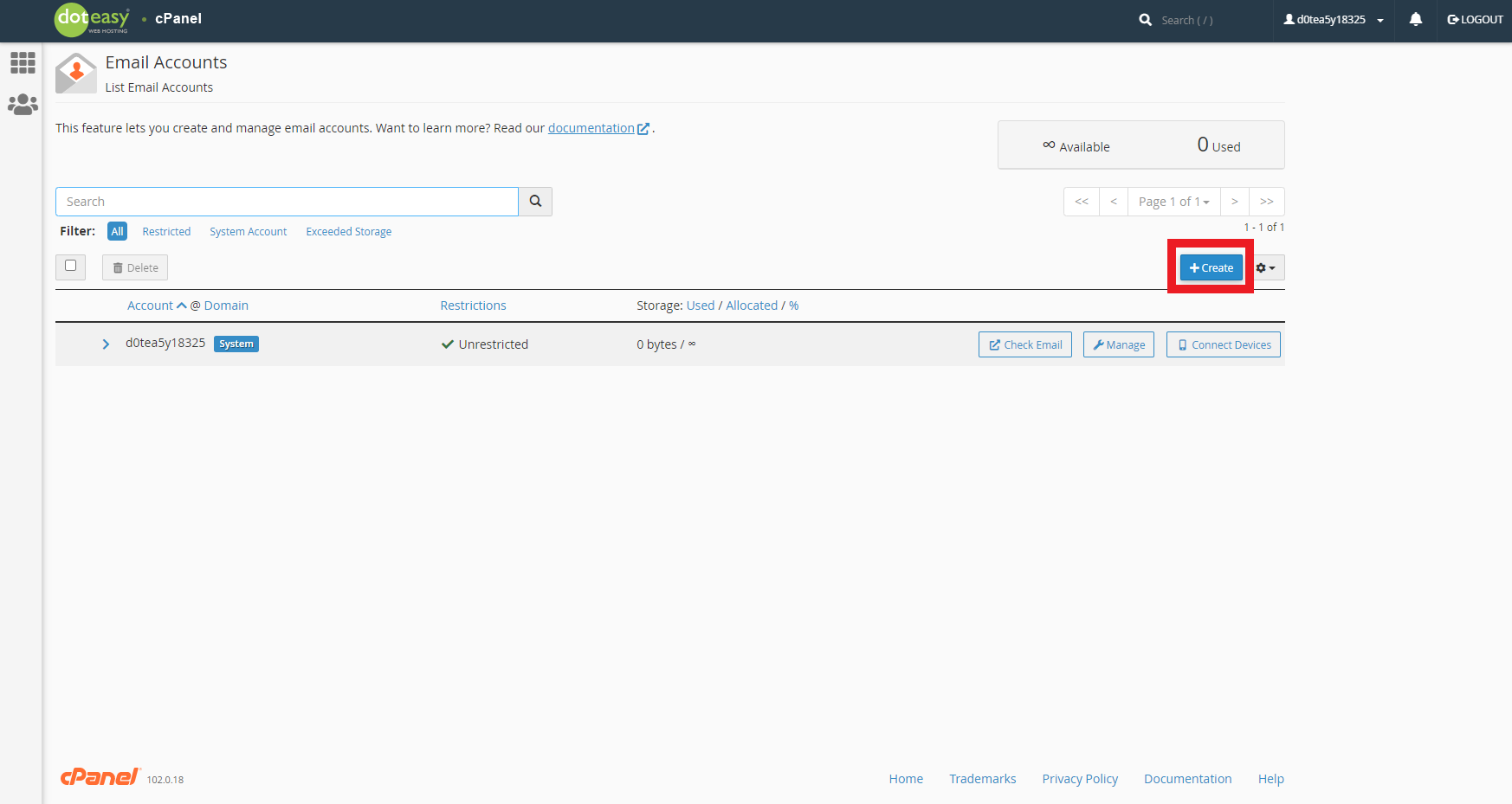The width and height of the screenshot is (1512, 804).
Task: Tick the select-all checkbox
Action: [x=70, y=267]
